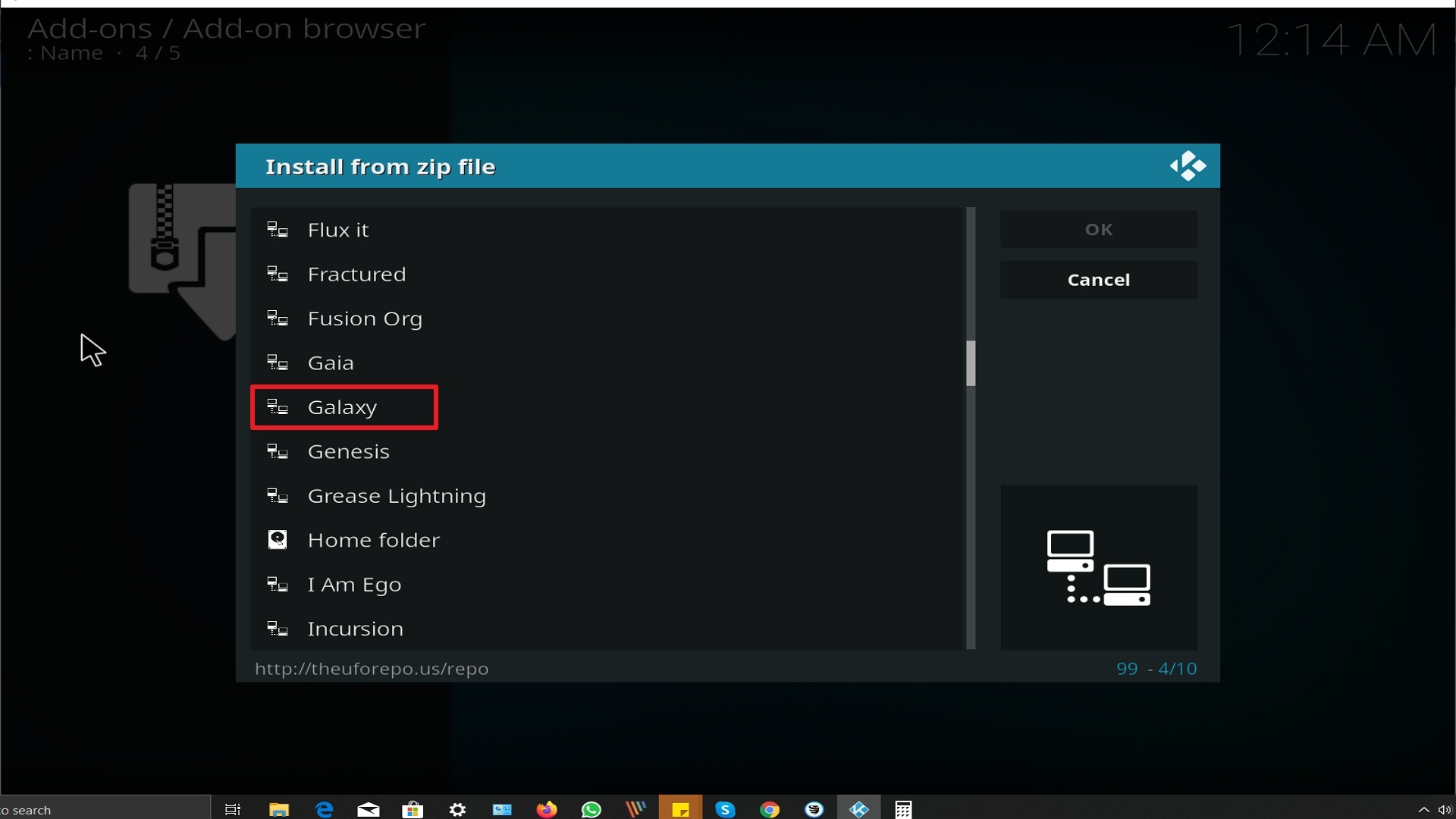Select the Gaia source
This screenshot has height=819, width=1456.
point(607,362)
